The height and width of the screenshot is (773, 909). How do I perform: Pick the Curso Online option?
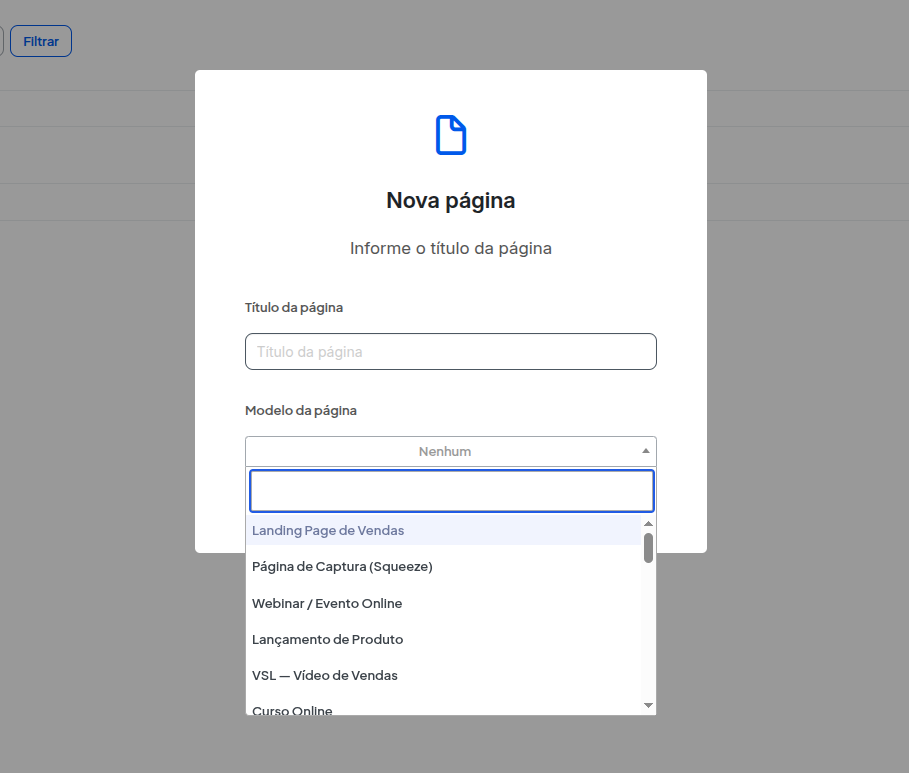(x=443, y=709)
